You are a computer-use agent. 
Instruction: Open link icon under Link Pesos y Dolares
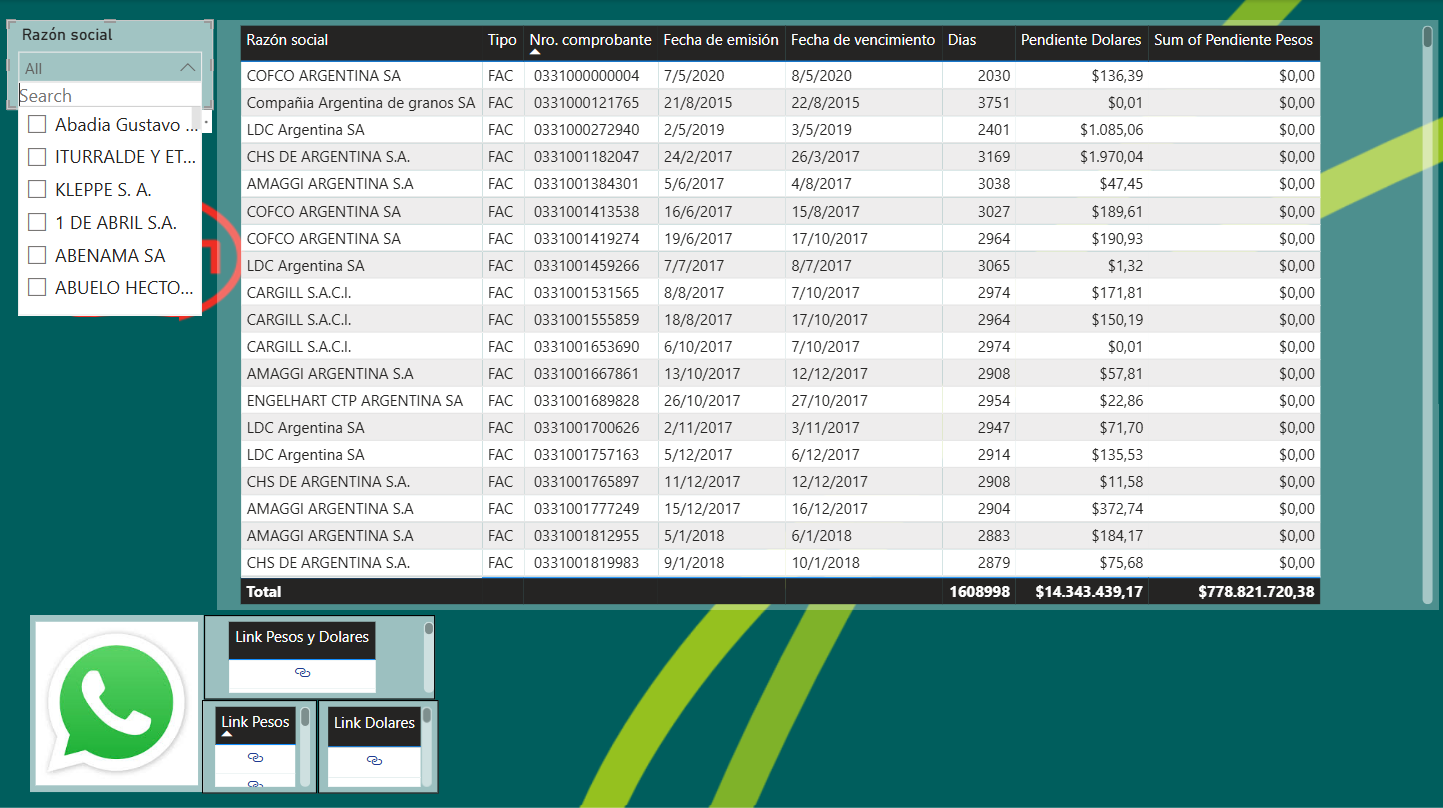302,674
